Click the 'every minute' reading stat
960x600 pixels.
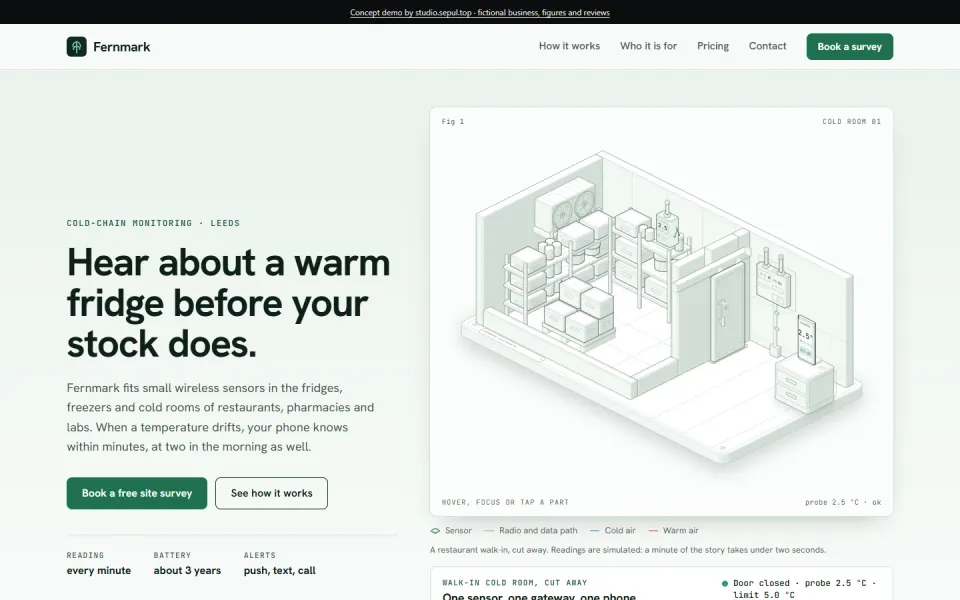(99, 571)
